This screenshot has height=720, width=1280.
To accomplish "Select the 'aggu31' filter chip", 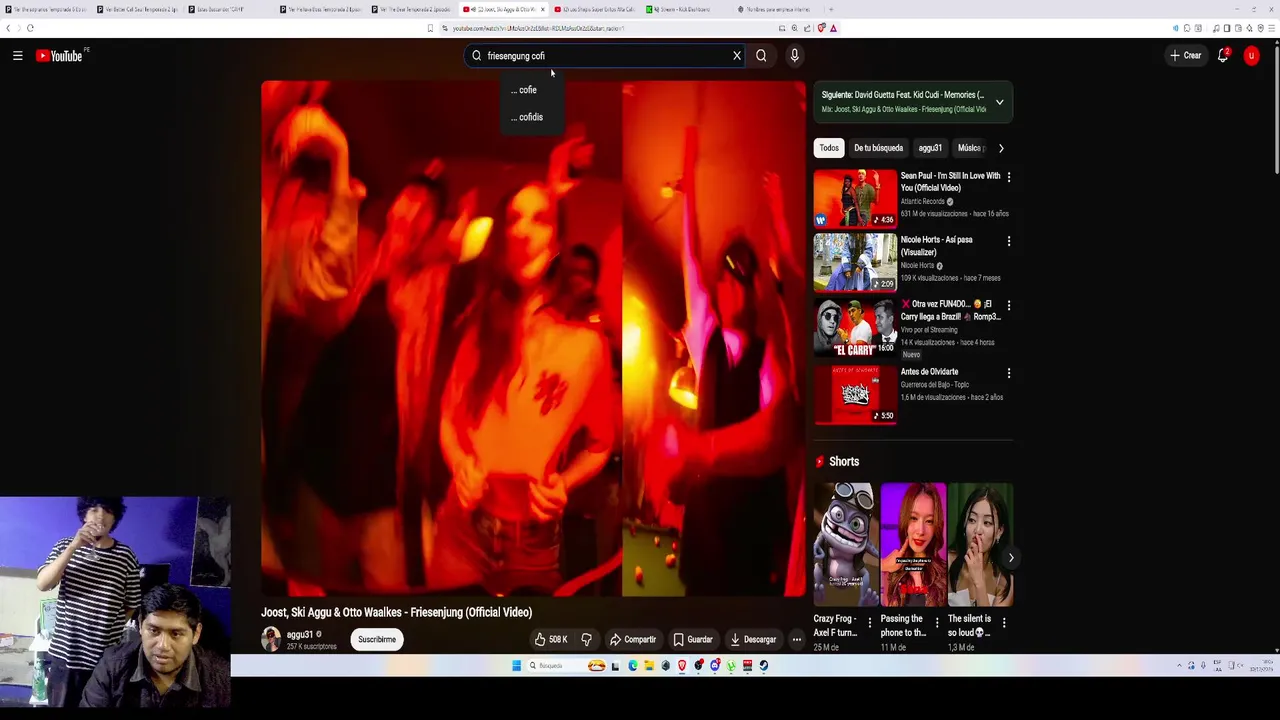I will pos(930,148).
